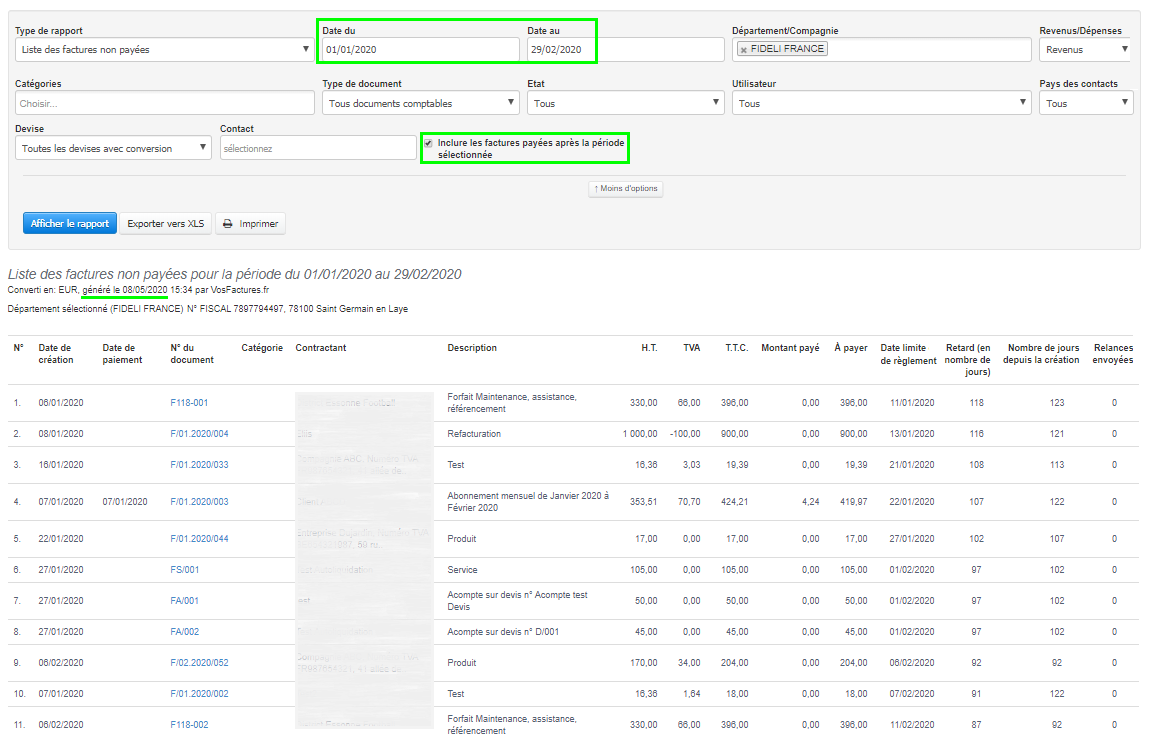The image size is (1153, 739).
Task: Export report with Exporter vers XLS
Action: point(165,224)
